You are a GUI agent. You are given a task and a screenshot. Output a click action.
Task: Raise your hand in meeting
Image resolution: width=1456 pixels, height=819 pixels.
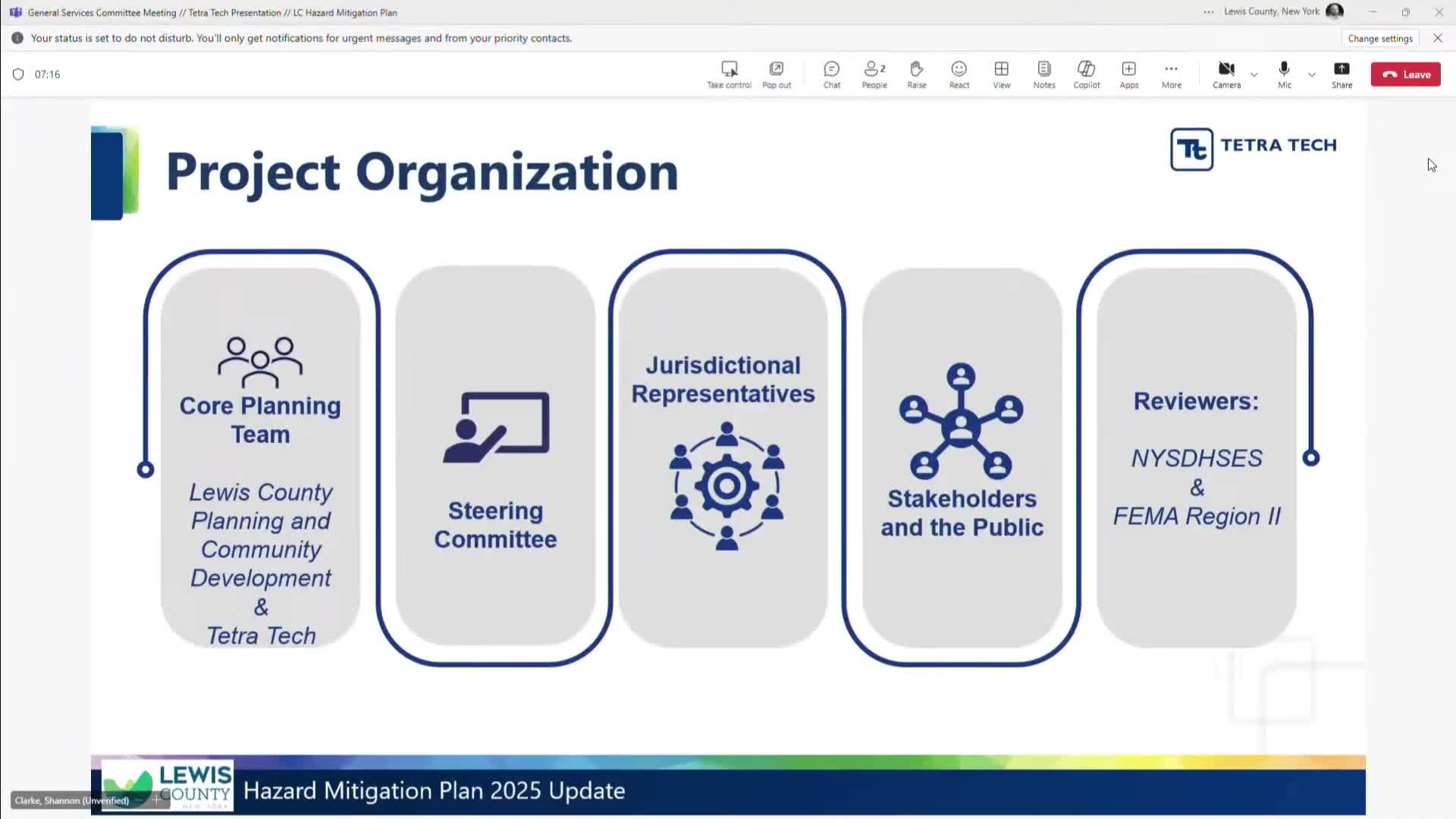[x=917, y=74]
